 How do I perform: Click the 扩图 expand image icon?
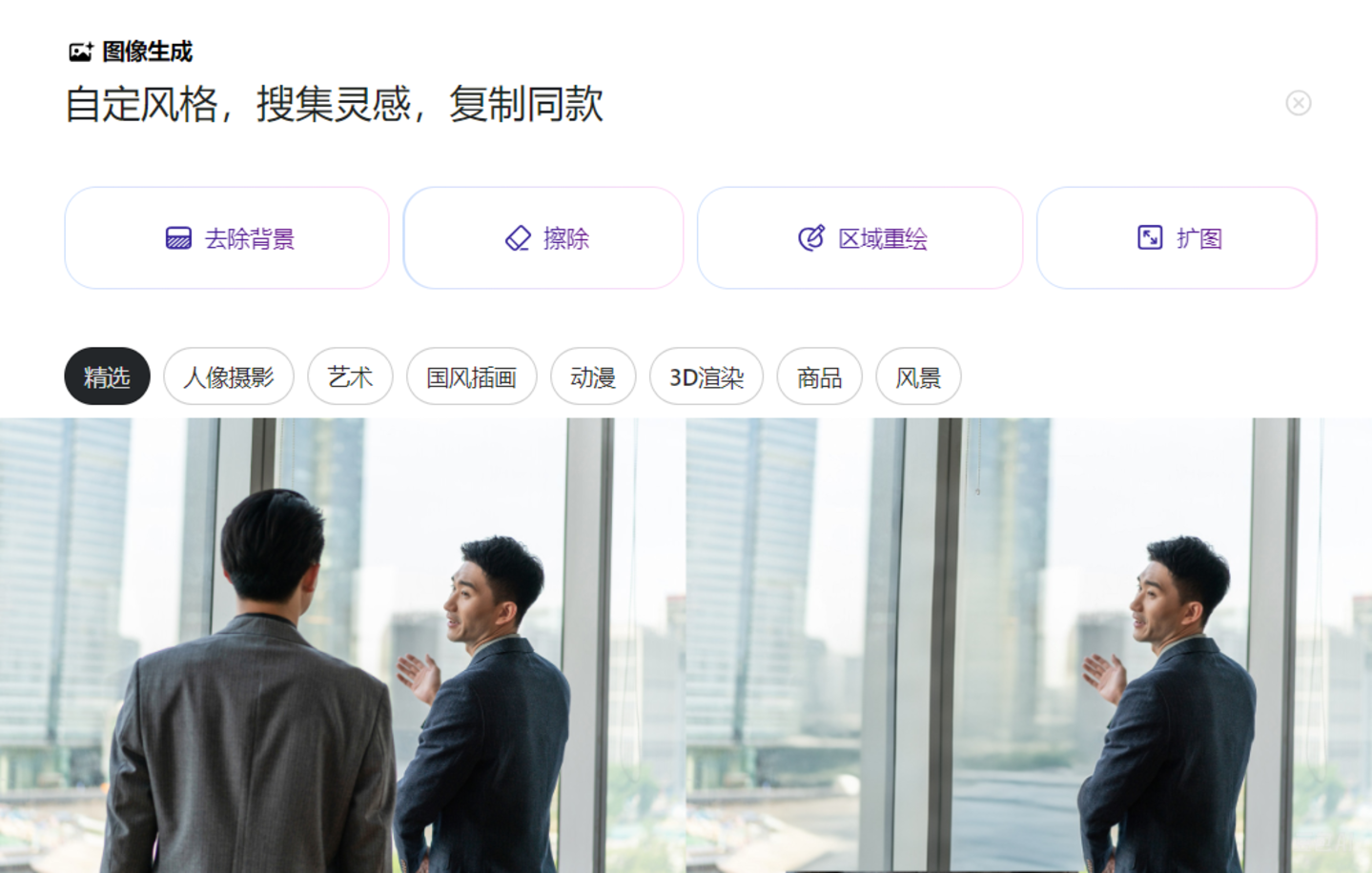(1150, 237)
